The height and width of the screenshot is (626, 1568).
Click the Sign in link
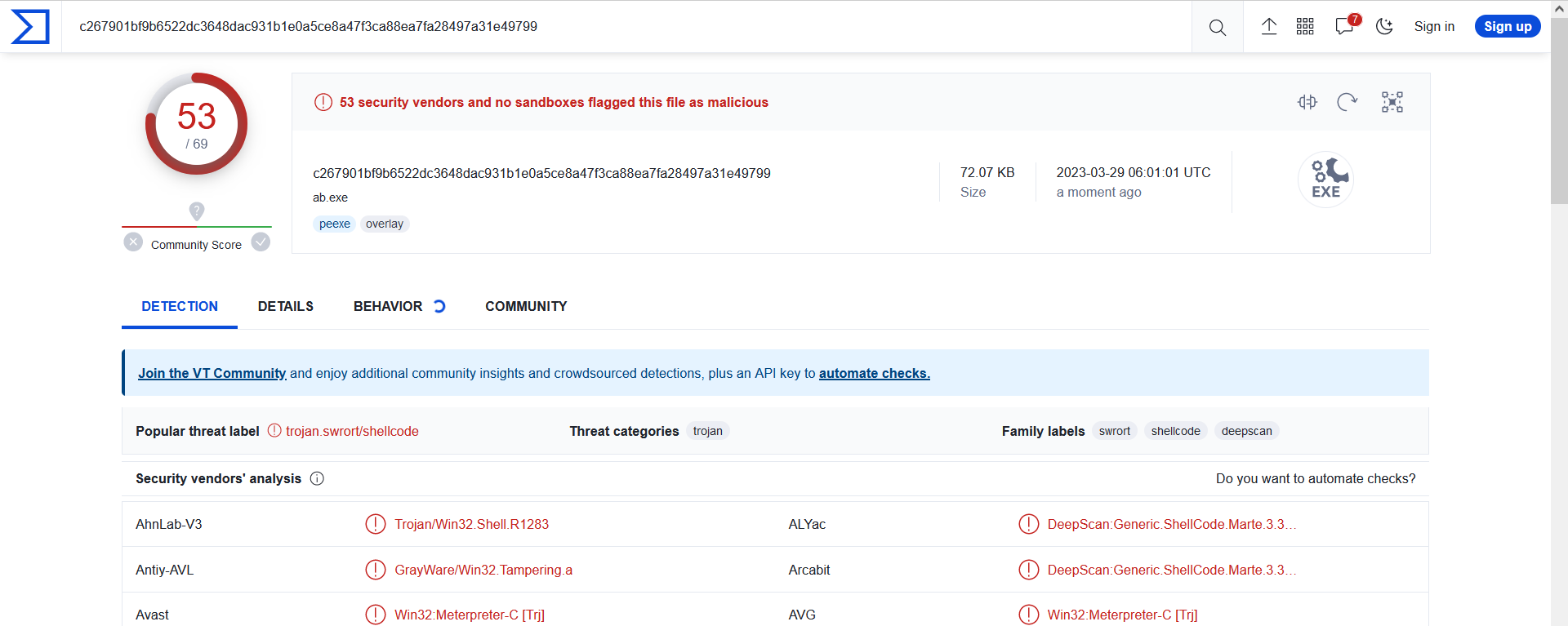1434,27
